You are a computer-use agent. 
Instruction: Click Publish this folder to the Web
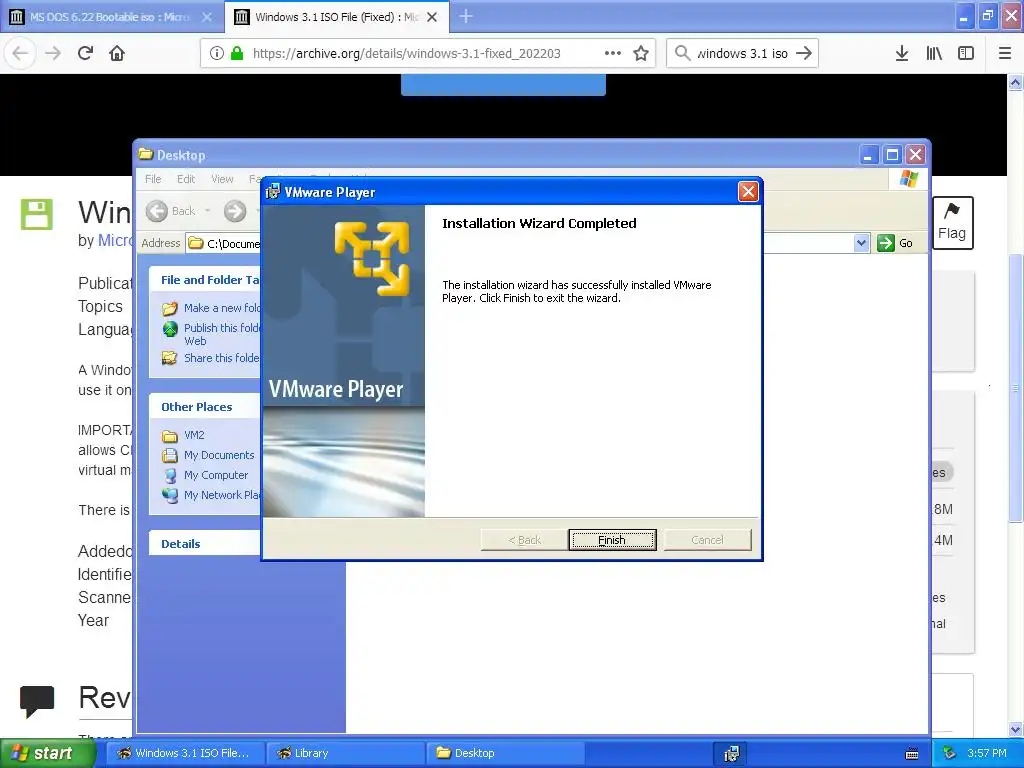pos(212,334)
